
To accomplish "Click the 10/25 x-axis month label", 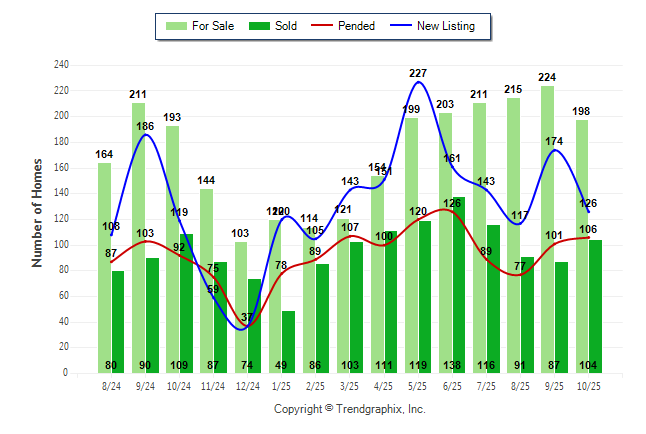I will point(589,385).
